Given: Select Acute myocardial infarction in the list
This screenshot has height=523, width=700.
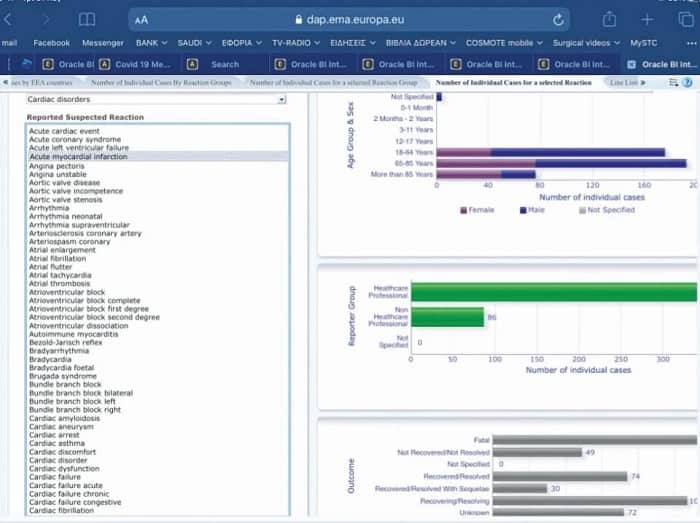Looking at the screenshot, I should pyautogui.click(x=78, y=157).
